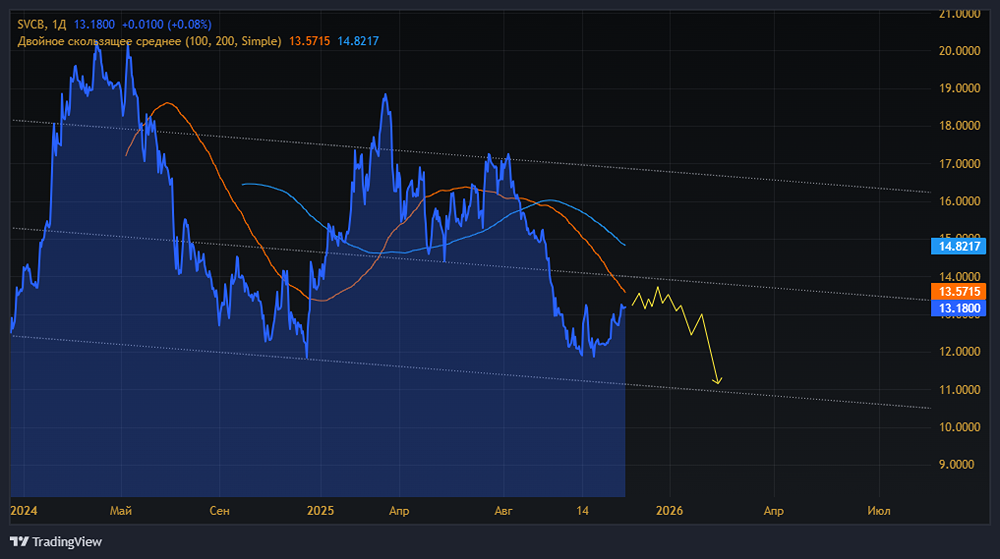Image resolution: width=1000 pixels, height=559 pixels.
Task: Click the Июл label on time axis
Action: (879, 511)
